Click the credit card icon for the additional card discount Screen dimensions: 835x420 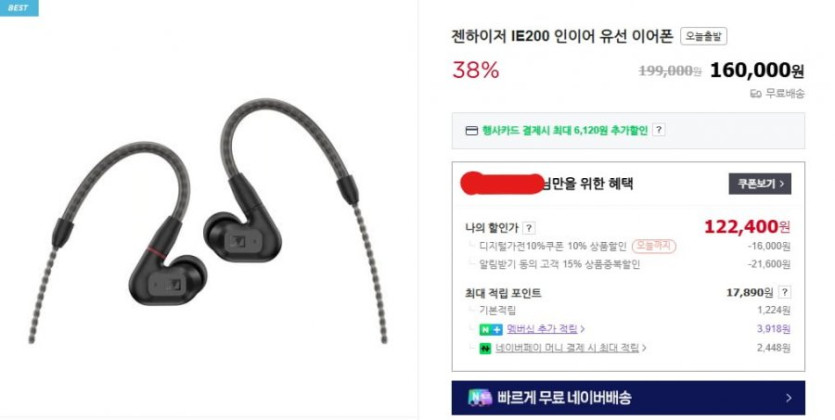[x=471, y=130]
